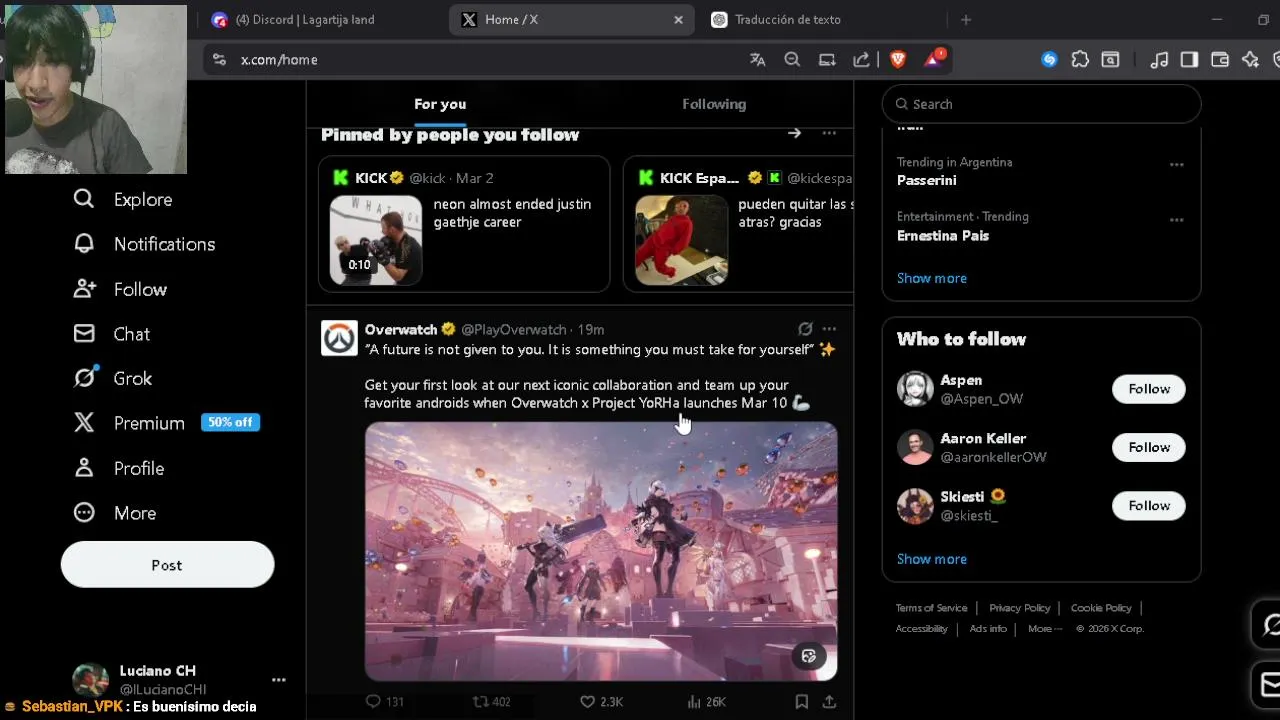The width and height of the screenshot is (1280, 720).
Task: Bookmark the Overwatch post
Action: [x=801, y=702]
